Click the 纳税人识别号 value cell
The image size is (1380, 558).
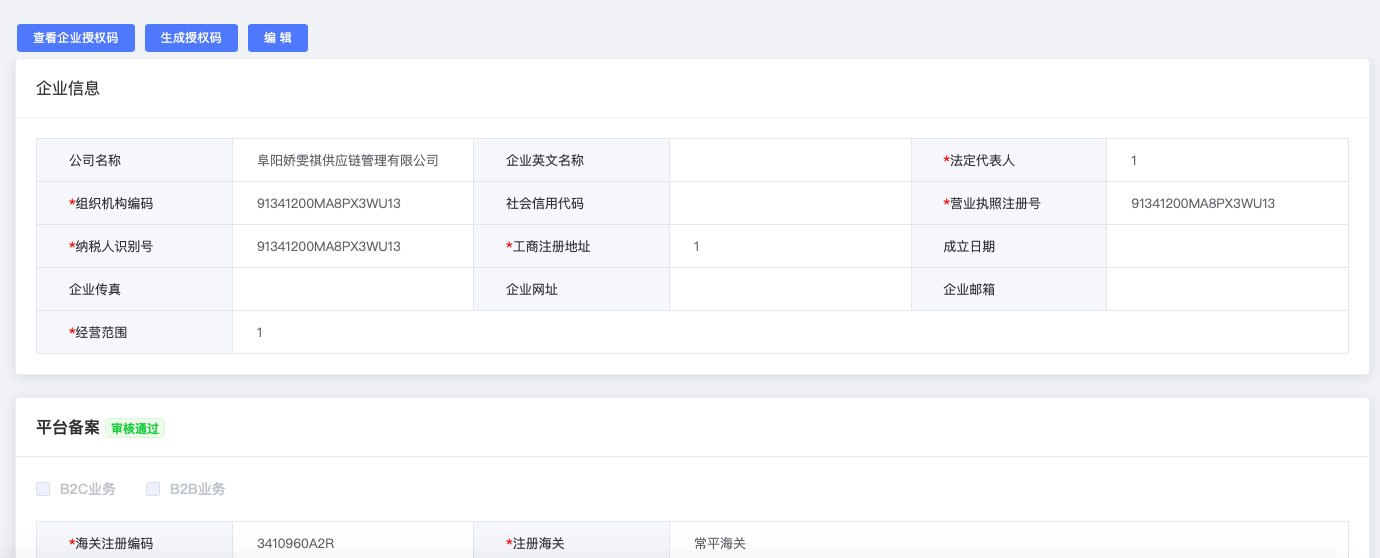(x=353, y=246)
